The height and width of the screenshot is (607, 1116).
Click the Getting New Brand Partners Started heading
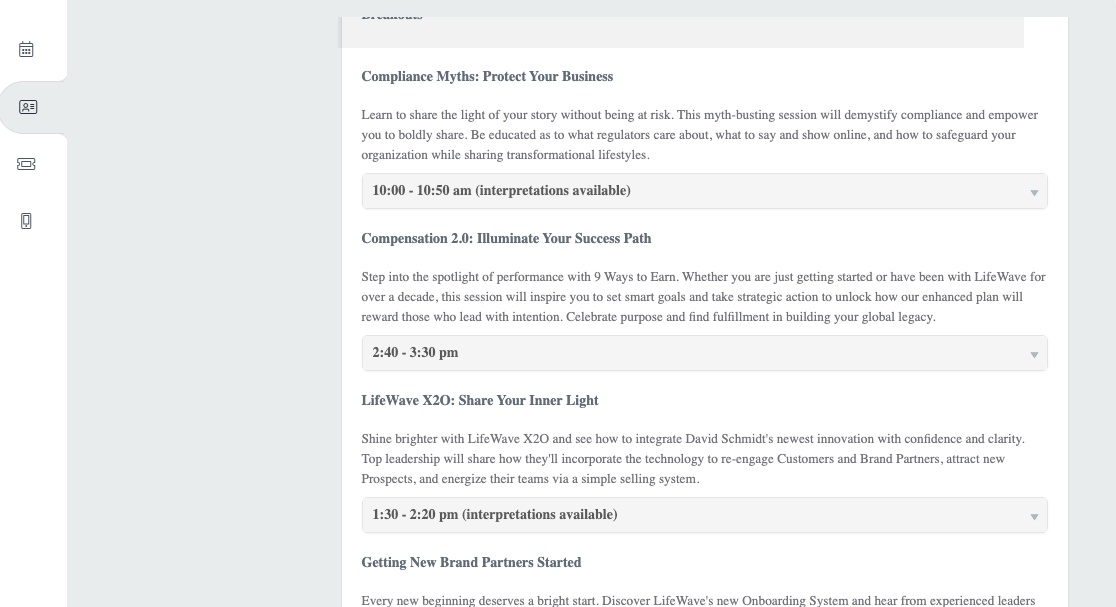tap(471, 563)
